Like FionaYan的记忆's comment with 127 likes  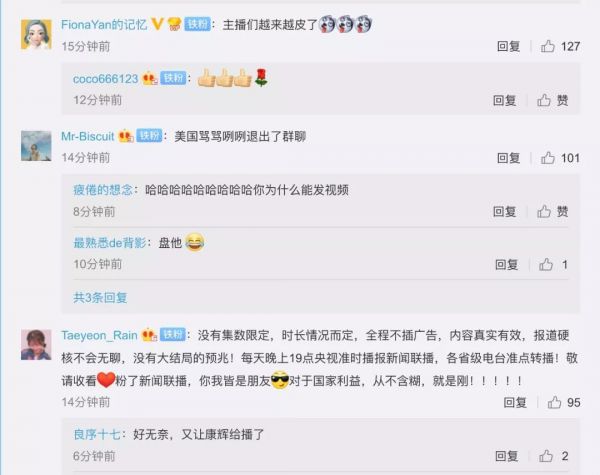click(x=548, y=46)
